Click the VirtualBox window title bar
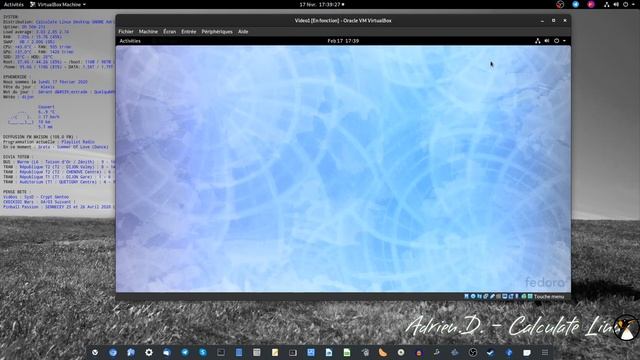 click(x=343, y=20)
